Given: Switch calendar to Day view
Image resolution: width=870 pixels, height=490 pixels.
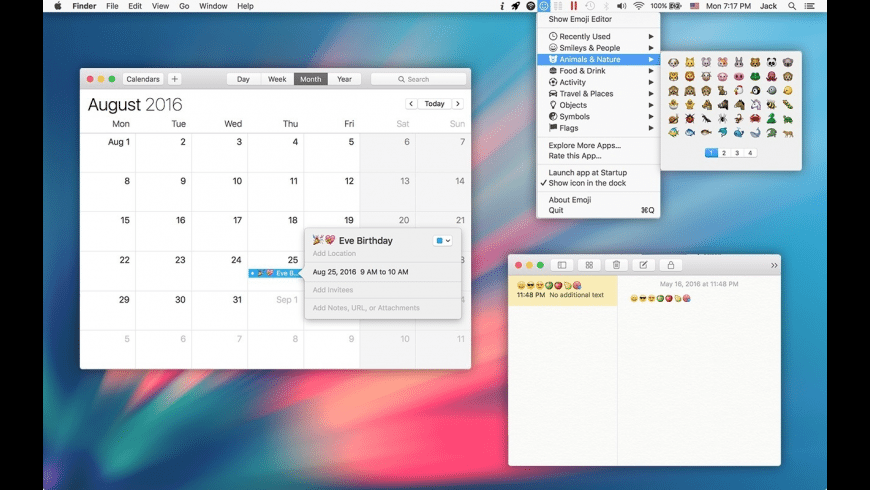Looking at the screenshot, I should (x=243, y=79).
